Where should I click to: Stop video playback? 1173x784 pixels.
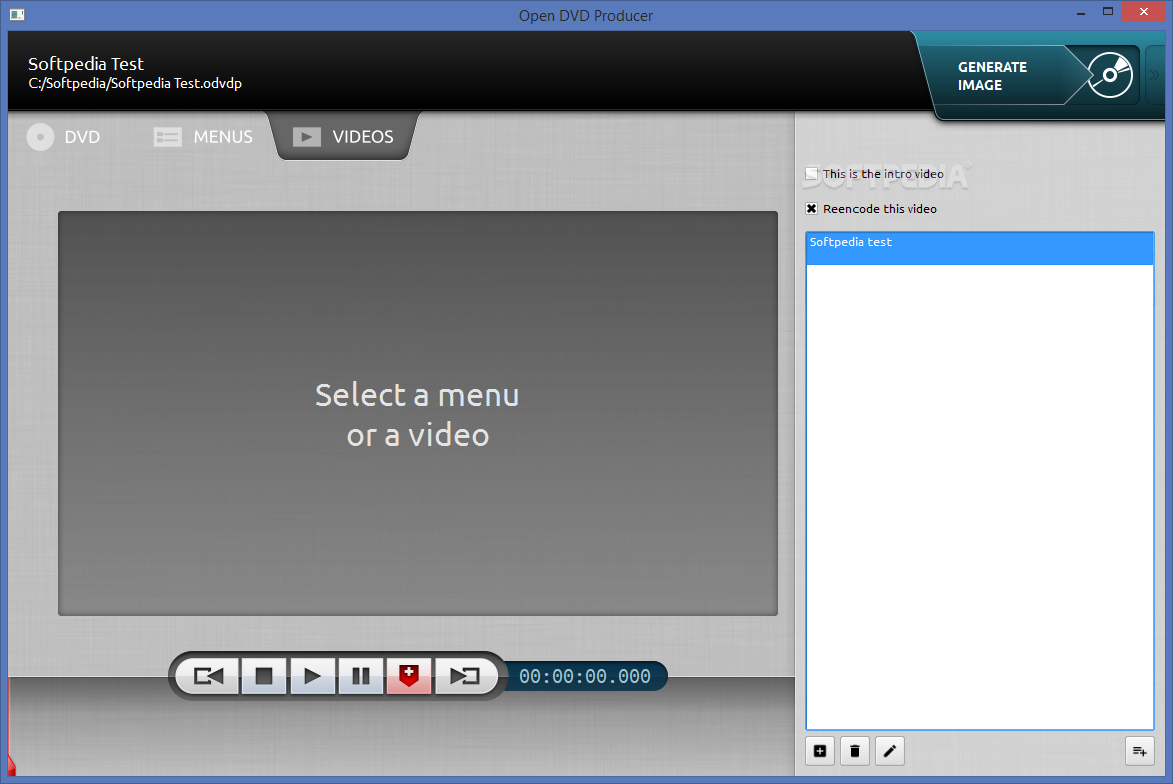coord(263,676)
